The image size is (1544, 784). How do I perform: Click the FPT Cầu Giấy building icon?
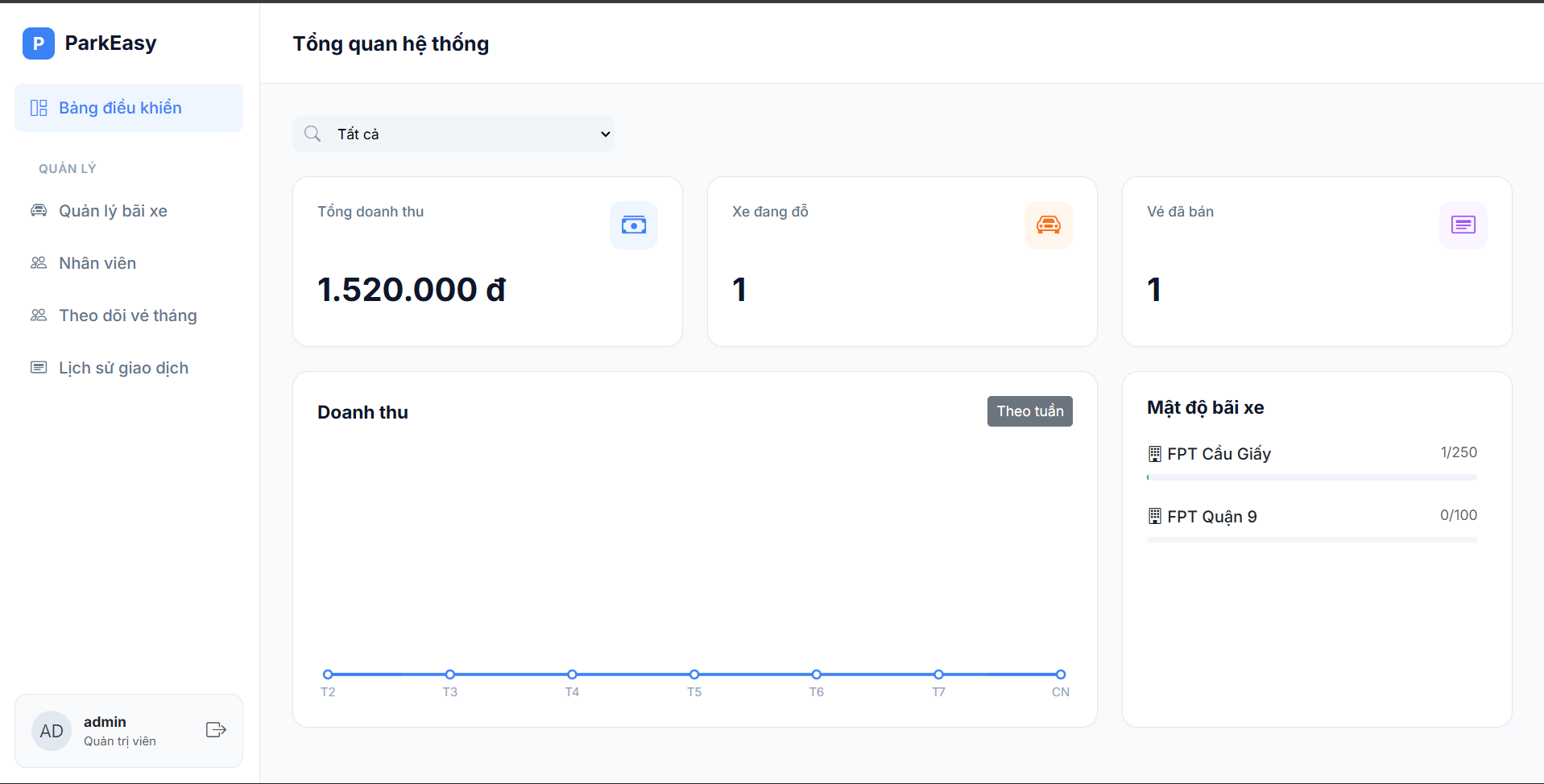tap(1154, 454)
